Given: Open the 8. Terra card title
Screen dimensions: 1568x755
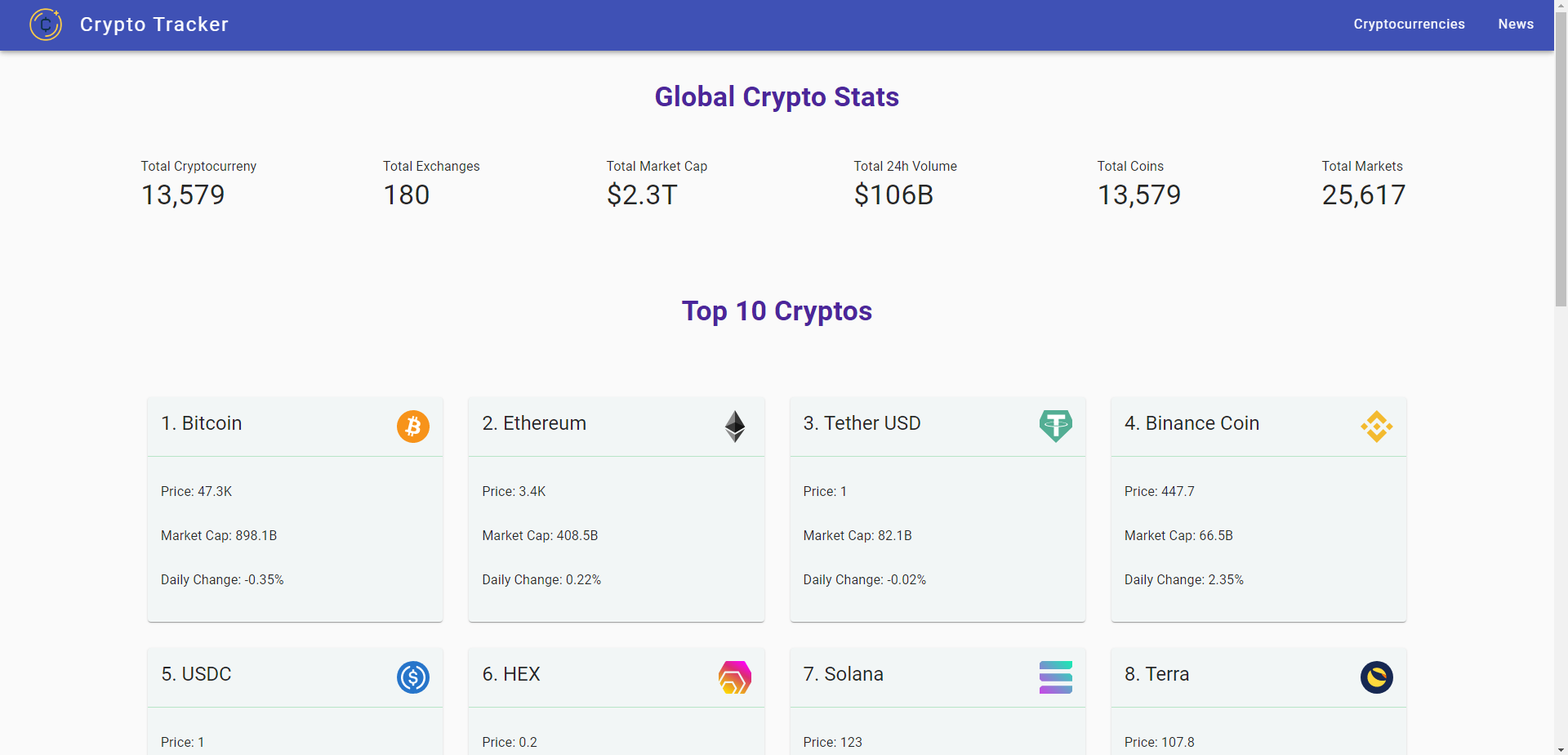Looking at the screenshot, I should [1156, 674].
